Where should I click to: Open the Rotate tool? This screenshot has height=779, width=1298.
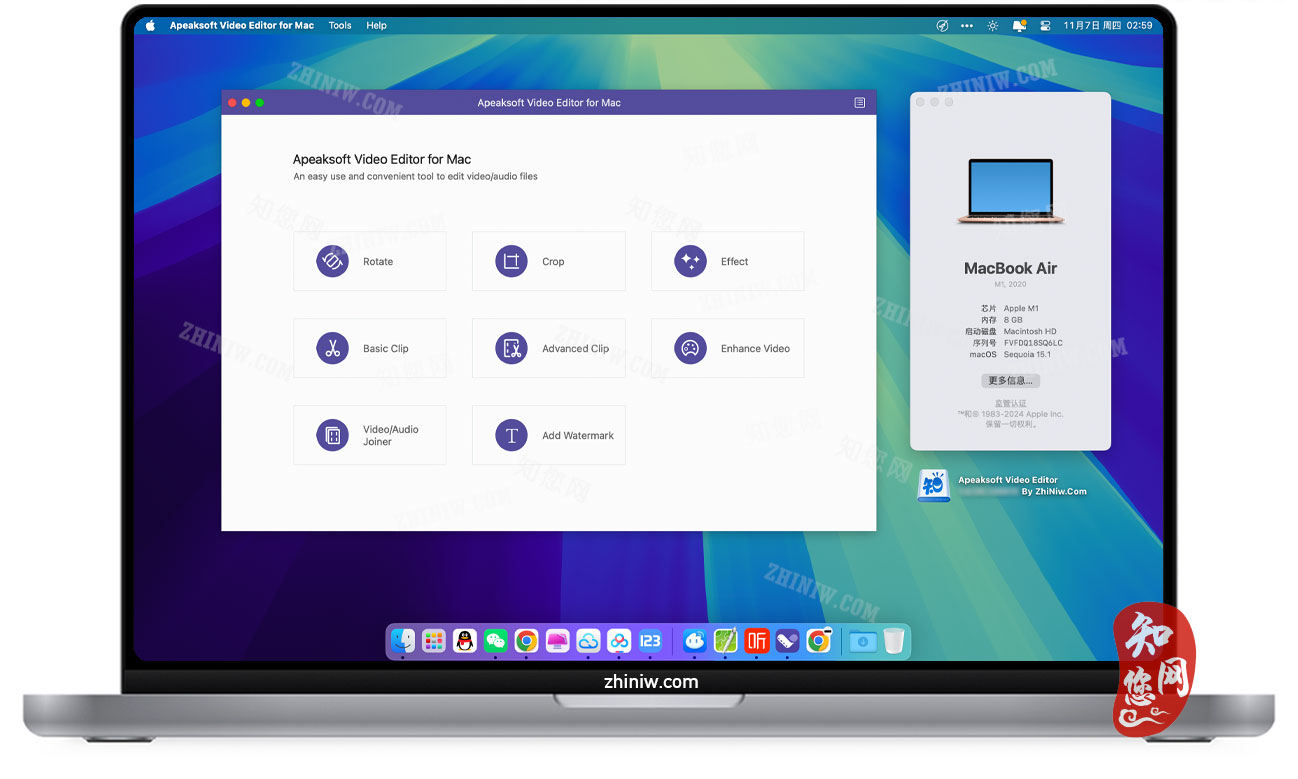click(x=370, y=262)
